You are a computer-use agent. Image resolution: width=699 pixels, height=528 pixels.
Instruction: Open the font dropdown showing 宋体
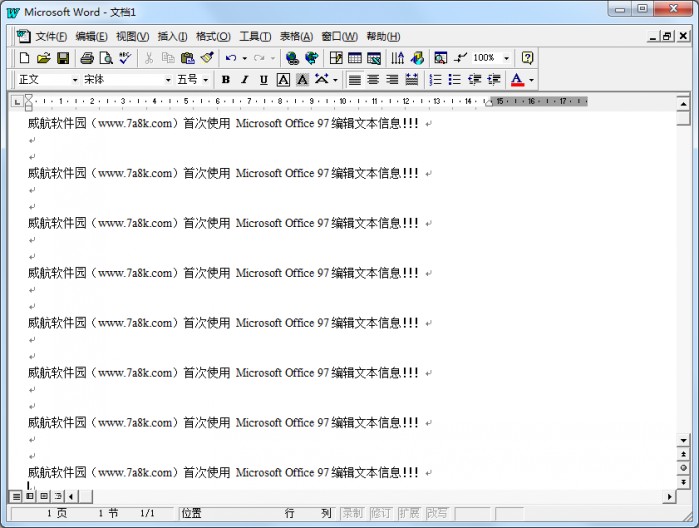click(168, 80)
